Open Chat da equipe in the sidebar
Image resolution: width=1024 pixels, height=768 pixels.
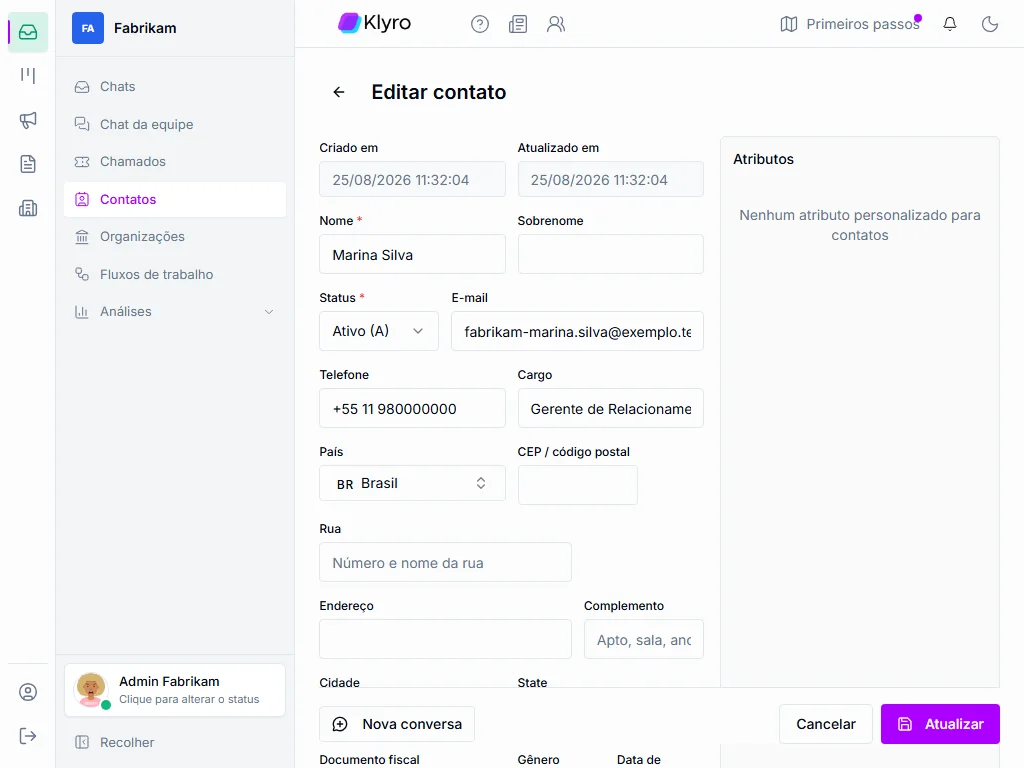pos(175,124)
